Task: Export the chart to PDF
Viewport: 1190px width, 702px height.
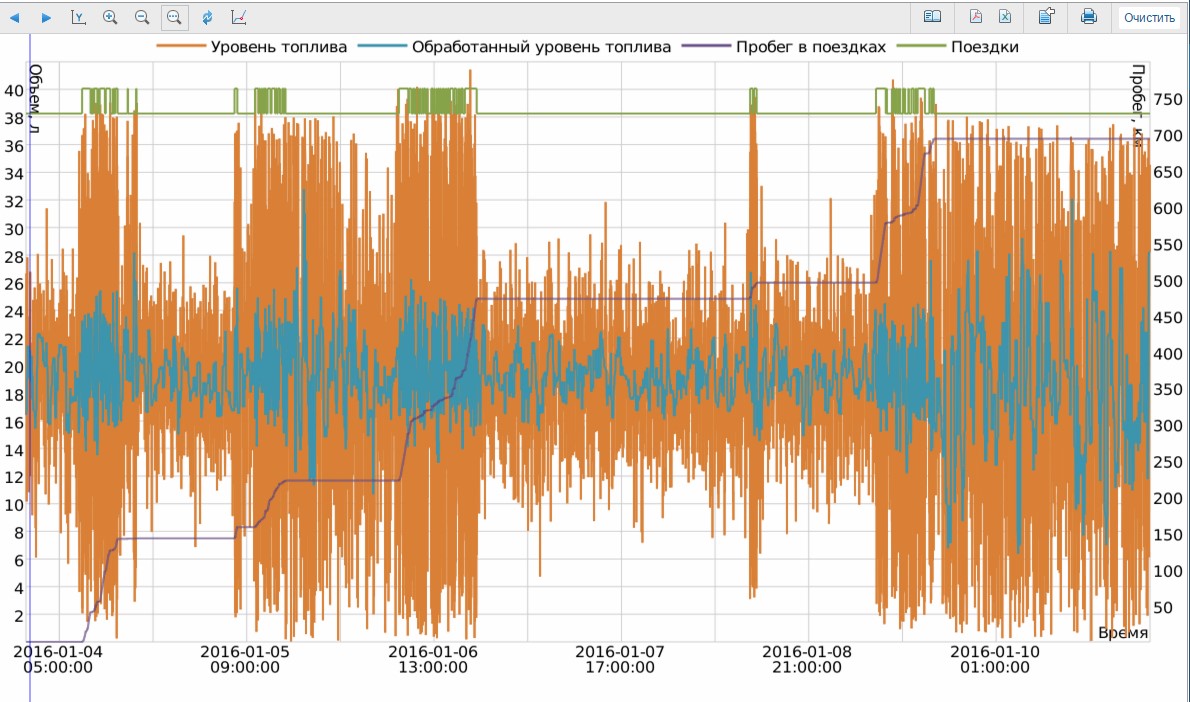Action: click(x=975, y=17)
